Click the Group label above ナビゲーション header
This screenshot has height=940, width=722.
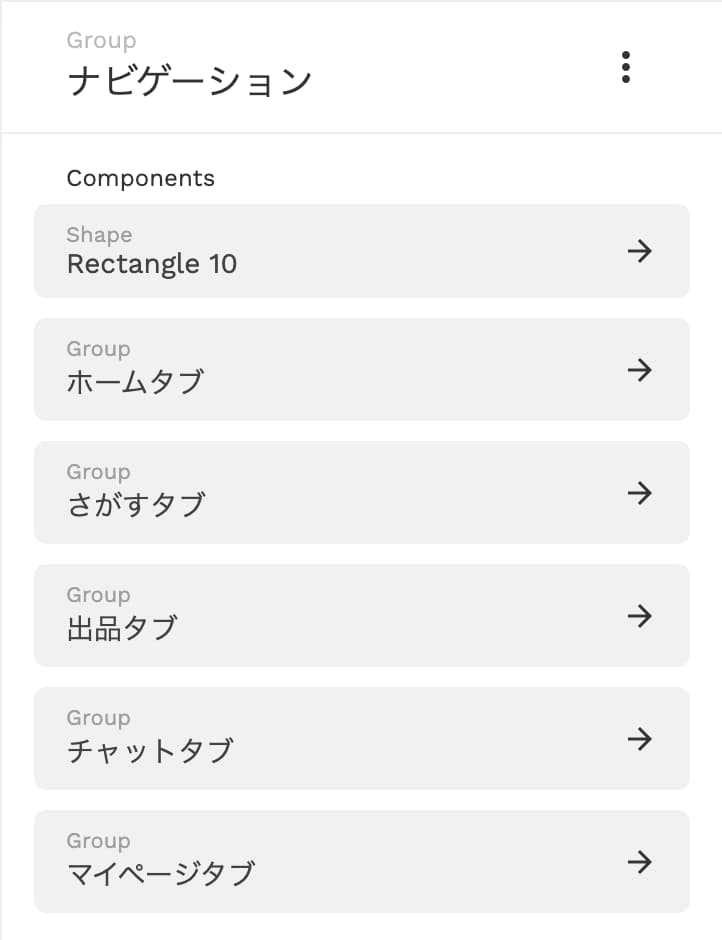click(x=101, y=41)
